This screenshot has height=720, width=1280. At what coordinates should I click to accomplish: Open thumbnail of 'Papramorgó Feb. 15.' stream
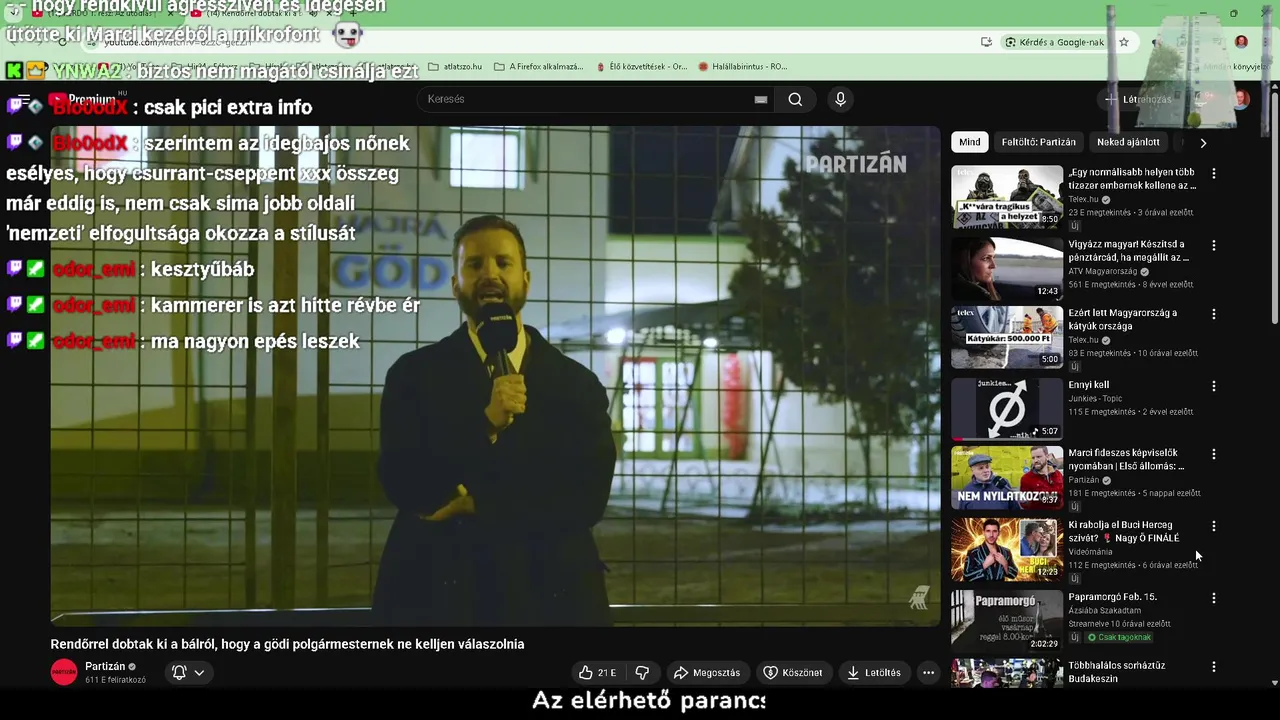pos(1007,621)
